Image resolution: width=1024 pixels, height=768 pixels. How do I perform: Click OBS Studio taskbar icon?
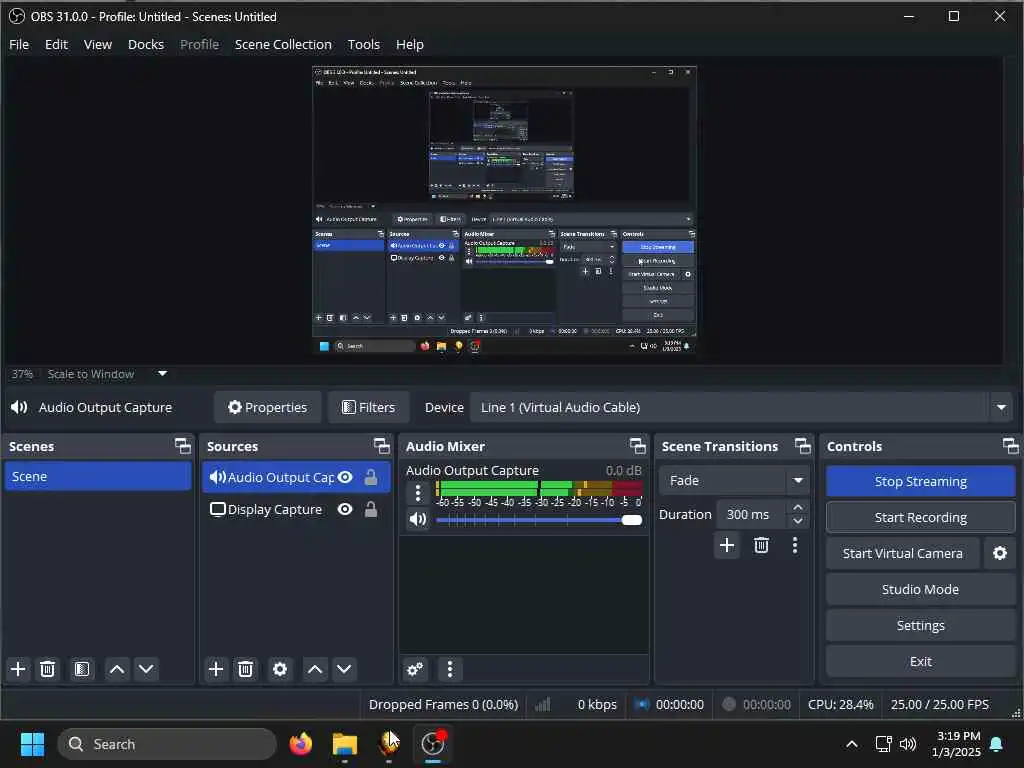coord(433,744)
